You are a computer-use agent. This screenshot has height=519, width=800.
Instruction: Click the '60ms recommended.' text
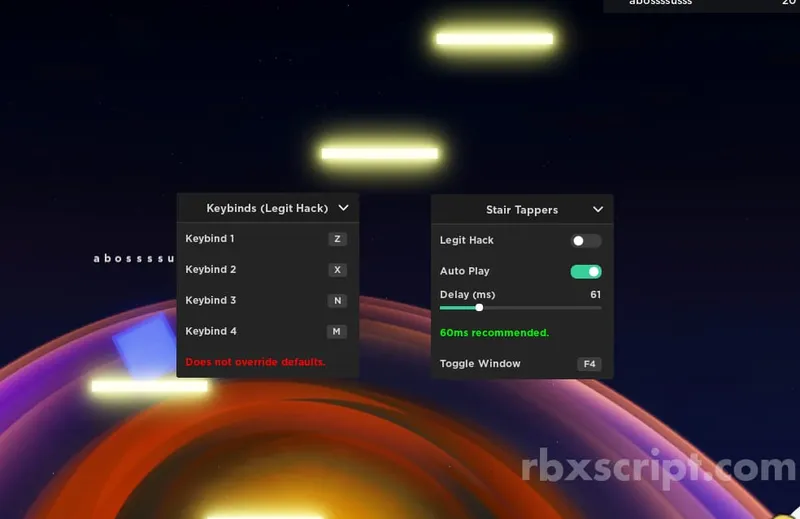pyautogui.click(x=494, y=333)
